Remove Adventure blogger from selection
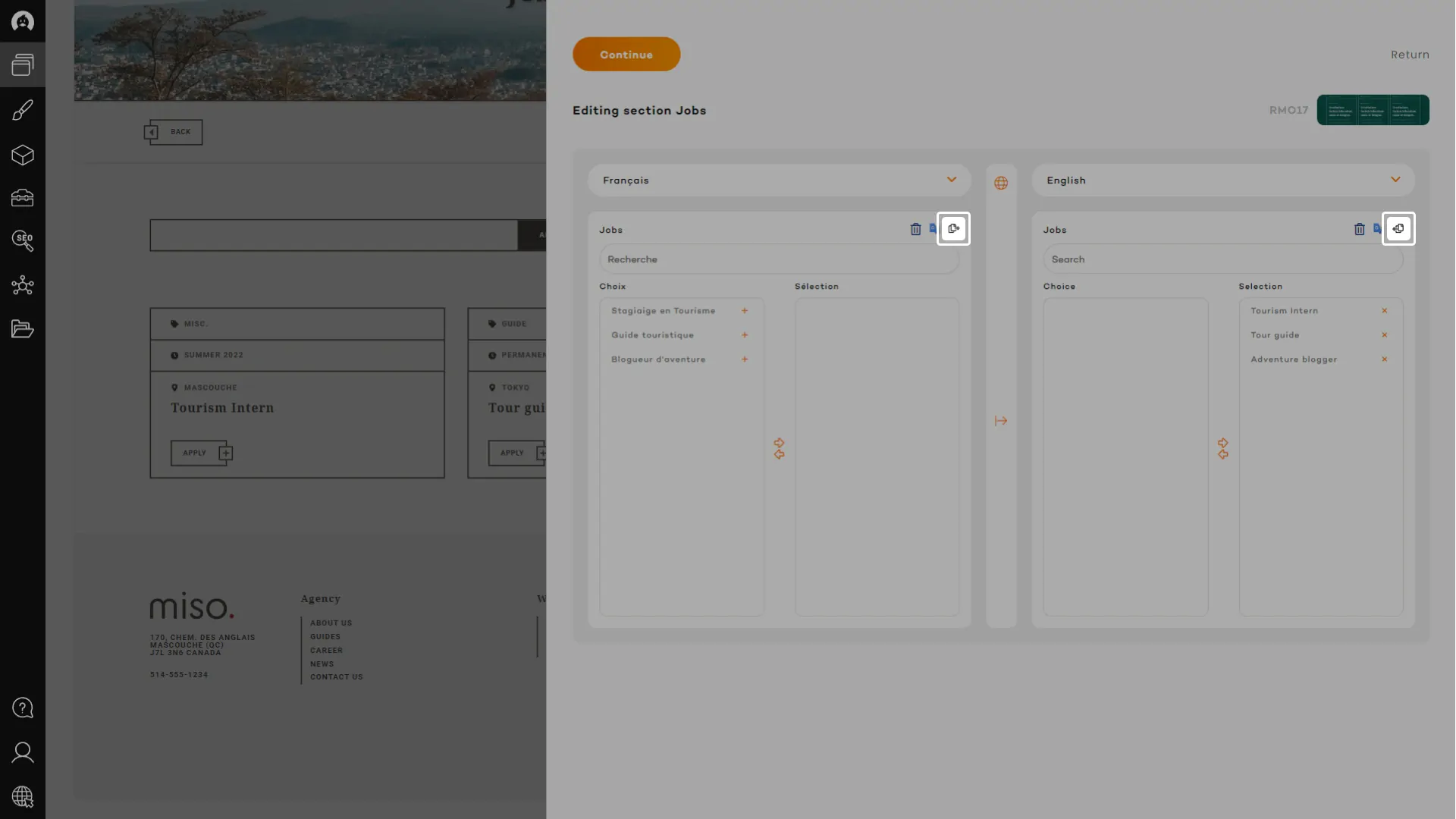The height and width of the screenshot is (819, 1456). [1384, 359]
